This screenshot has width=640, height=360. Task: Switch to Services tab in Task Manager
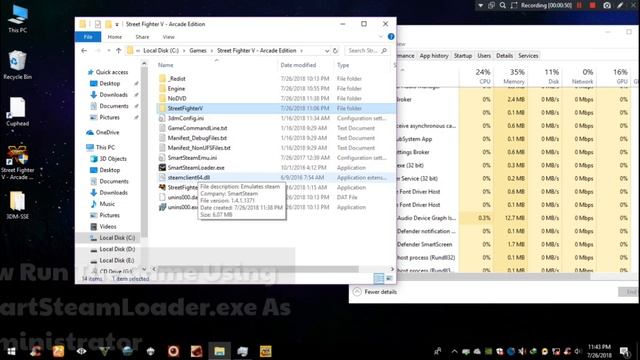(x=528, y=56)
